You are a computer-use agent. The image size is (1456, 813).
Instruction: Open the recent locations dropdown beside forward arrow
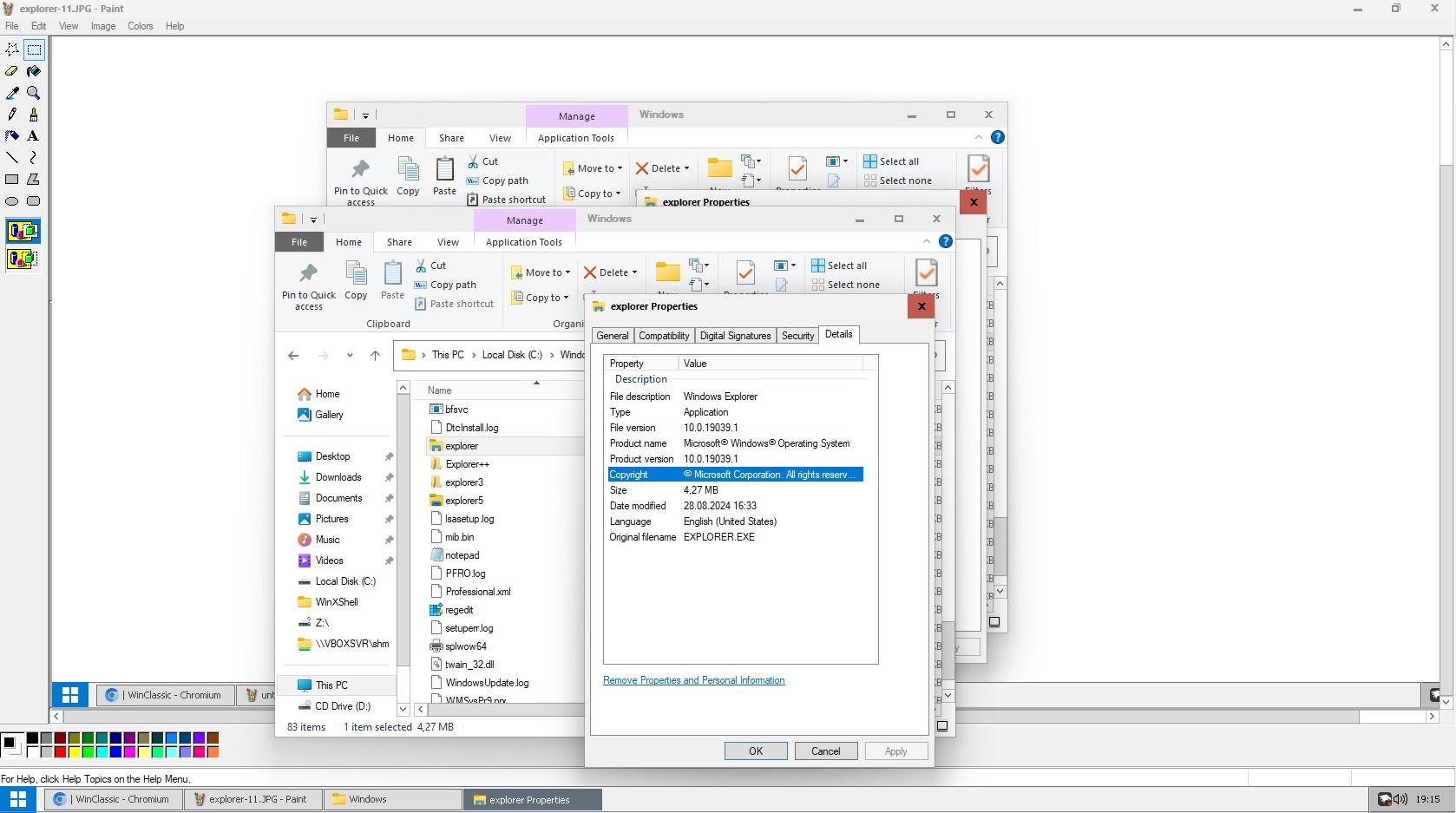350,355
